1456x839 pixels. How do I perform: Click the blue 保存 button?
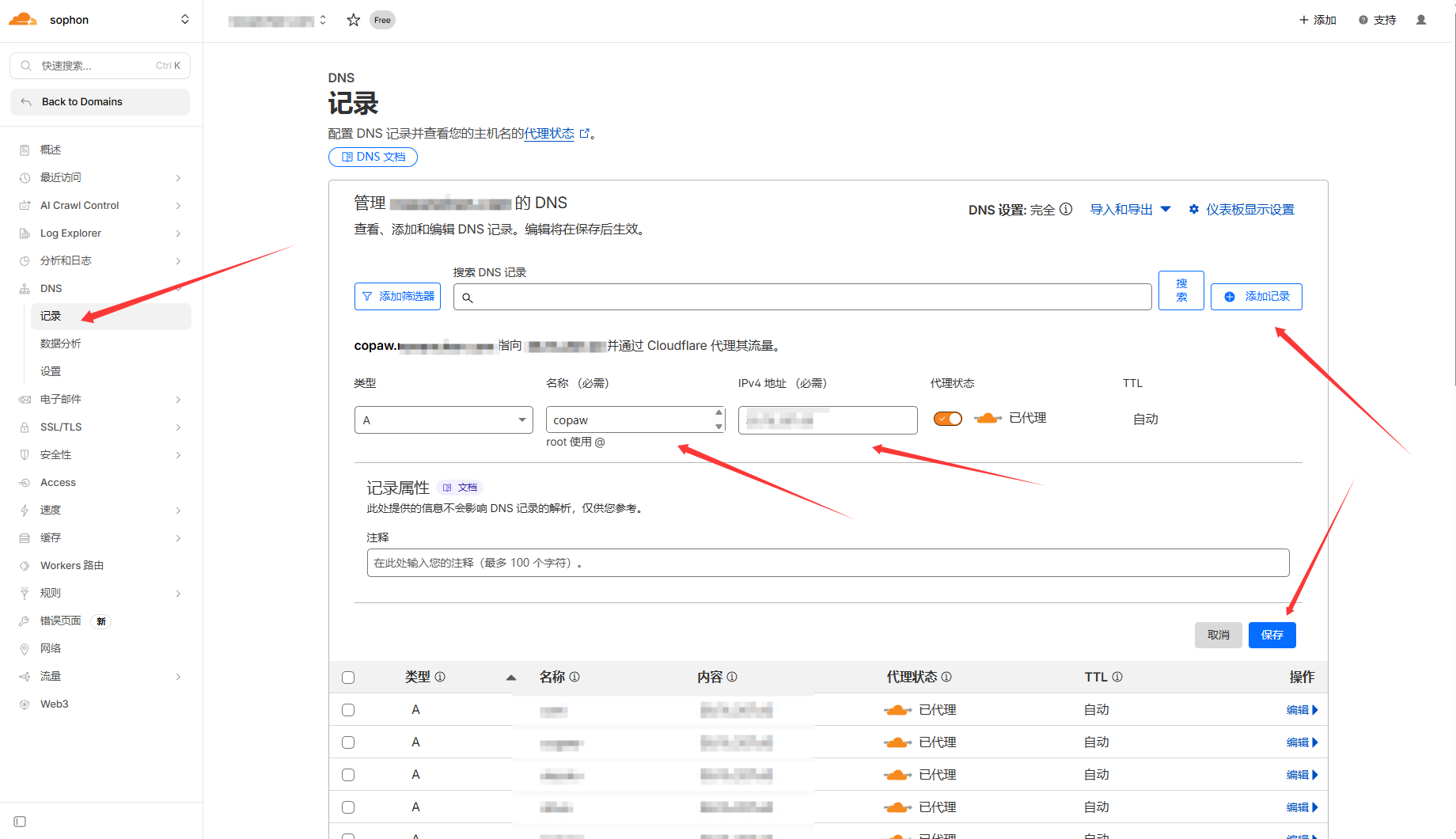pyautogui.click(x=1272, y=635)
